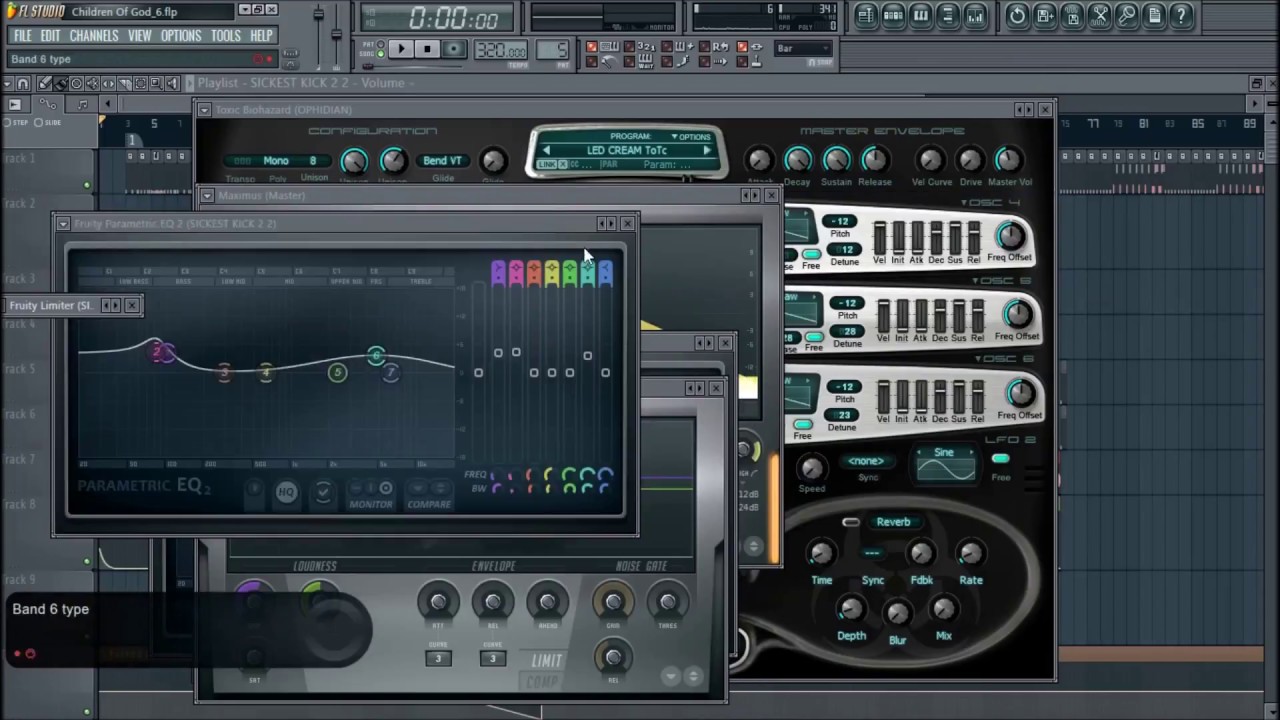Image resolution: width=1280 pixels, height=720 pixels.
Task: Enable the SLIDE radio option
Action: click(48, 122)
